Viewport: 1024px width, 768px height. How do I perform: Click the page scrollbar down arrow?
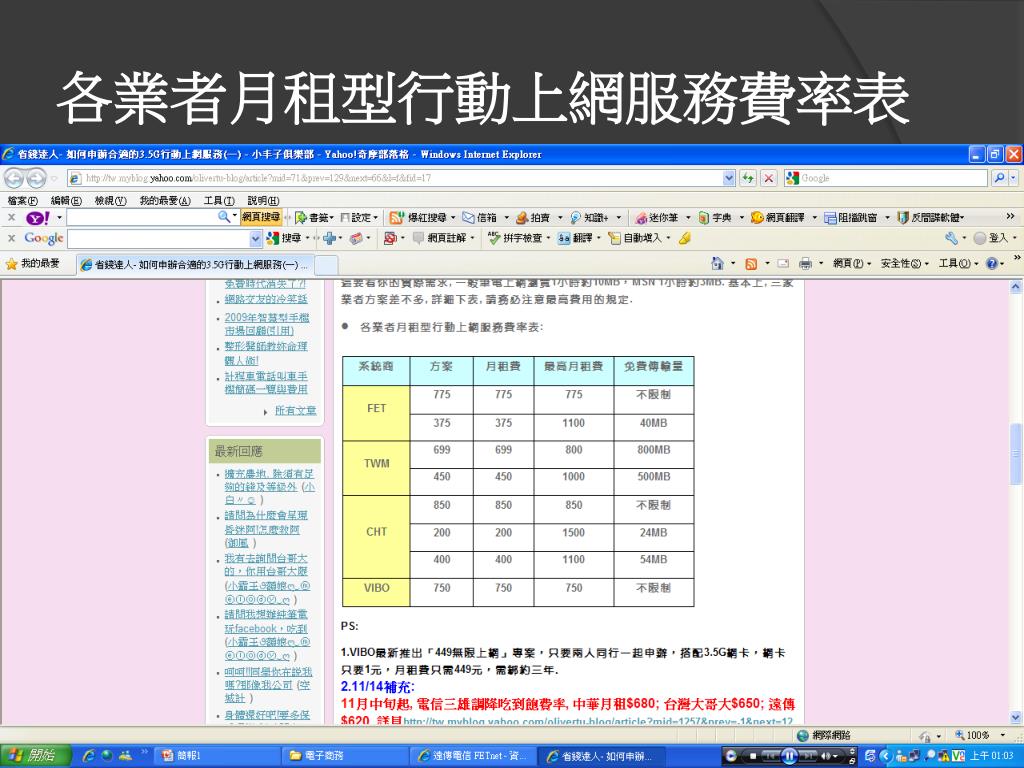(x=1016, y=717)
